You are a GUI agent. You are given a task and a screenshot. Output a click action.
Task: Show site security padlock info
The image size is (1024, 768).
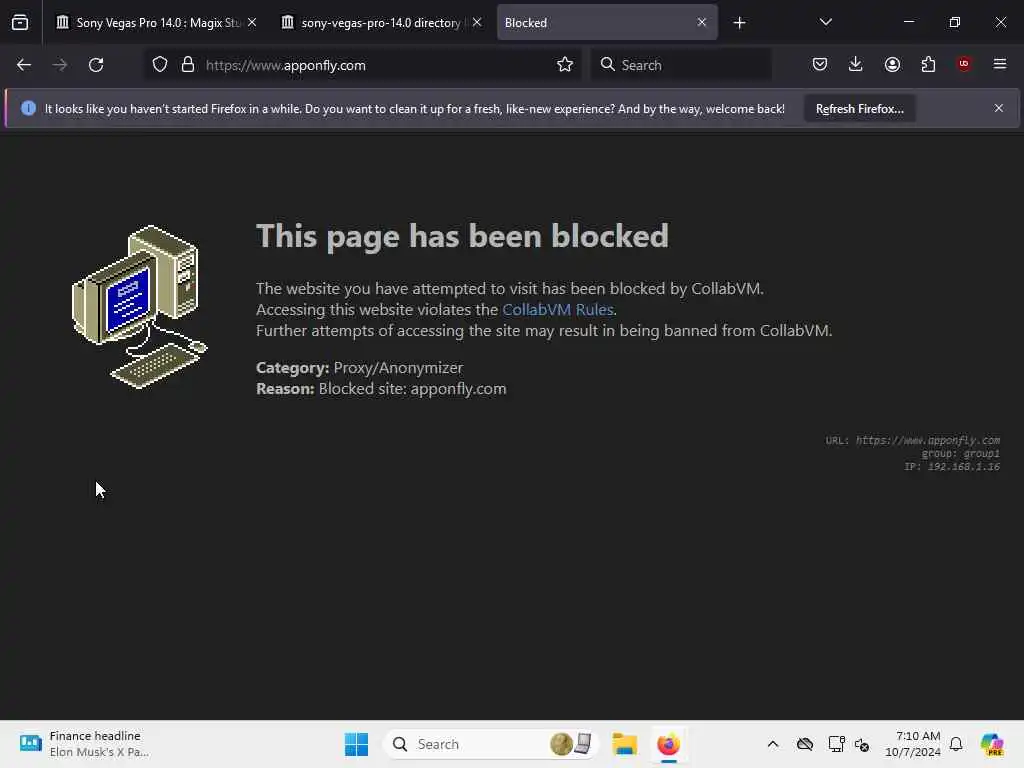(188, 65)
